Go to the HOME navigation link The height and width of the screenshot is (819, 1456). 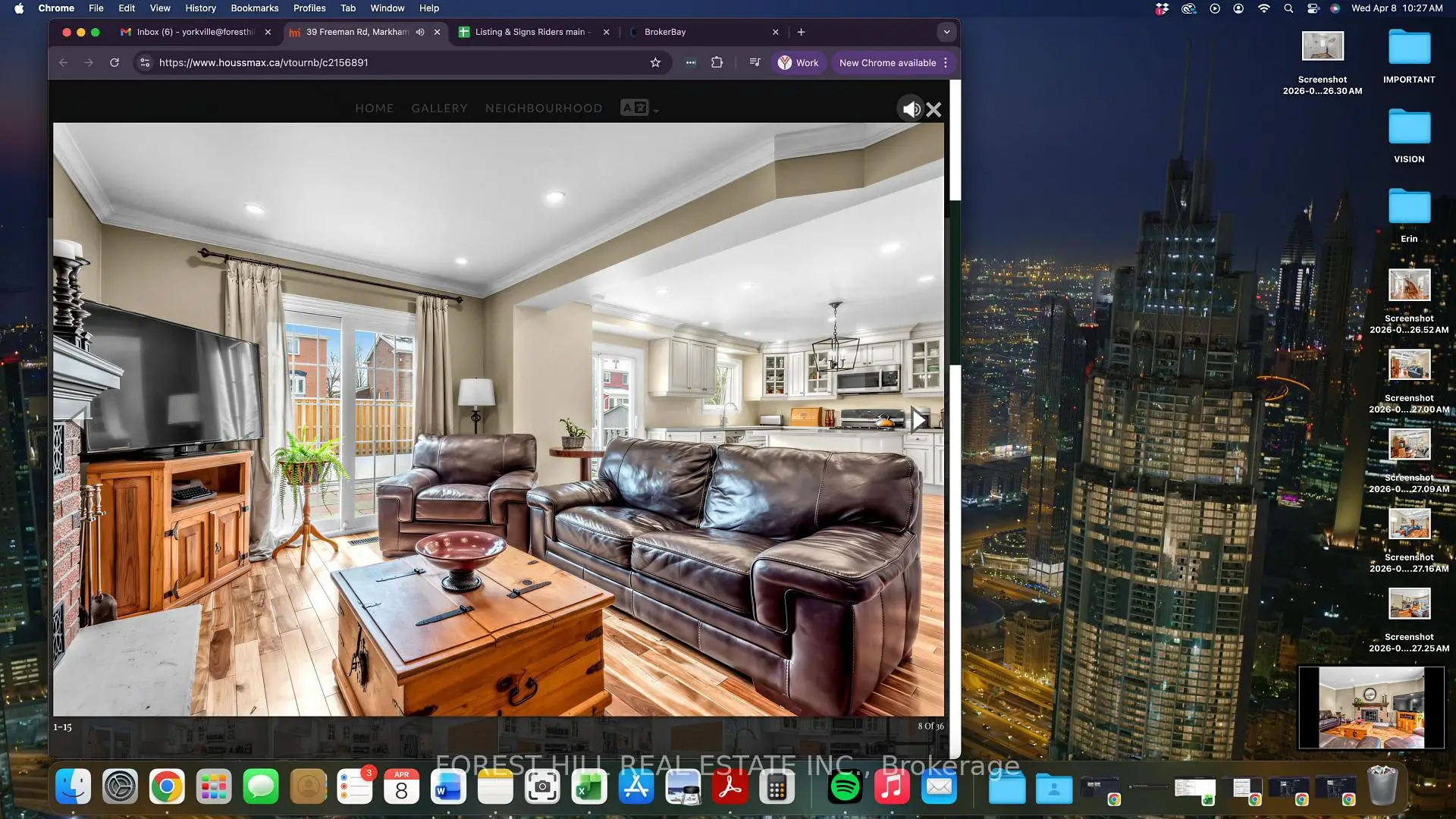coord(374,108)
